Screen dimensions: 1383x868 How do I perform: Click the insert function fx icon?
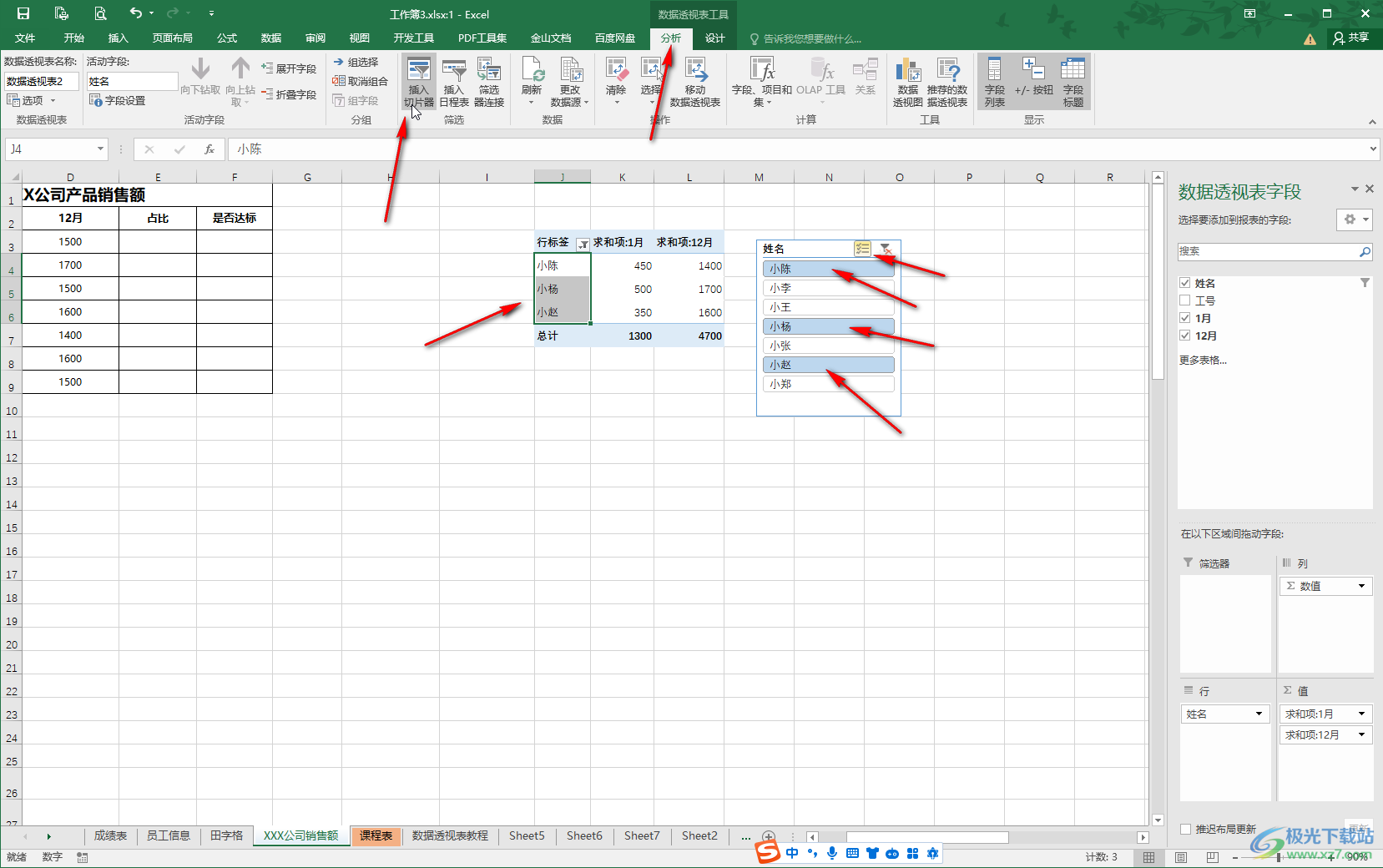[209, 149]
